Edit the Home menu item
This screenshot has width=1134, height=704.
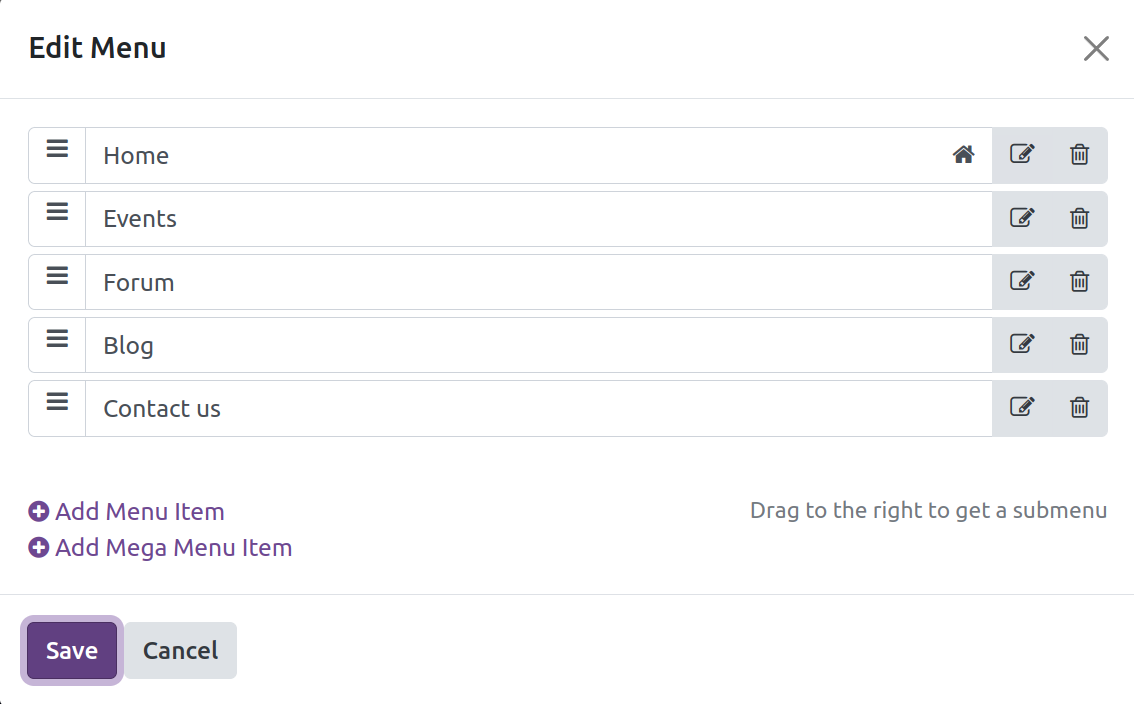click(x=1021, y=154)
